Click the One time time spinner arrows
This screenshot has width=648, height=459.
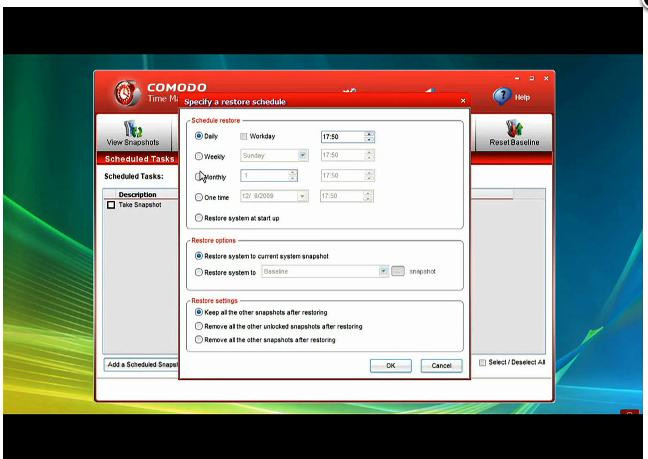368,196
